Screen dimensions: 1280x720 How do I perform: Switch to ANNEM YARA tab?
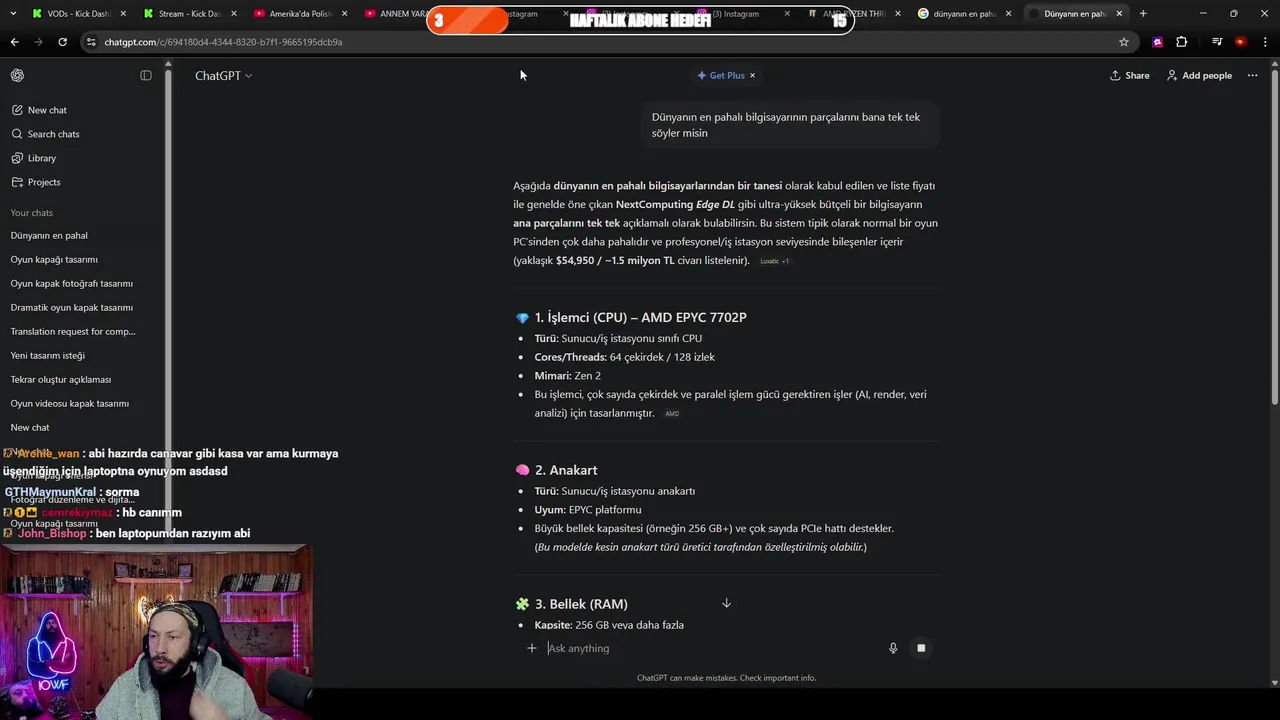pyautogui.click(x=396, y=14)
